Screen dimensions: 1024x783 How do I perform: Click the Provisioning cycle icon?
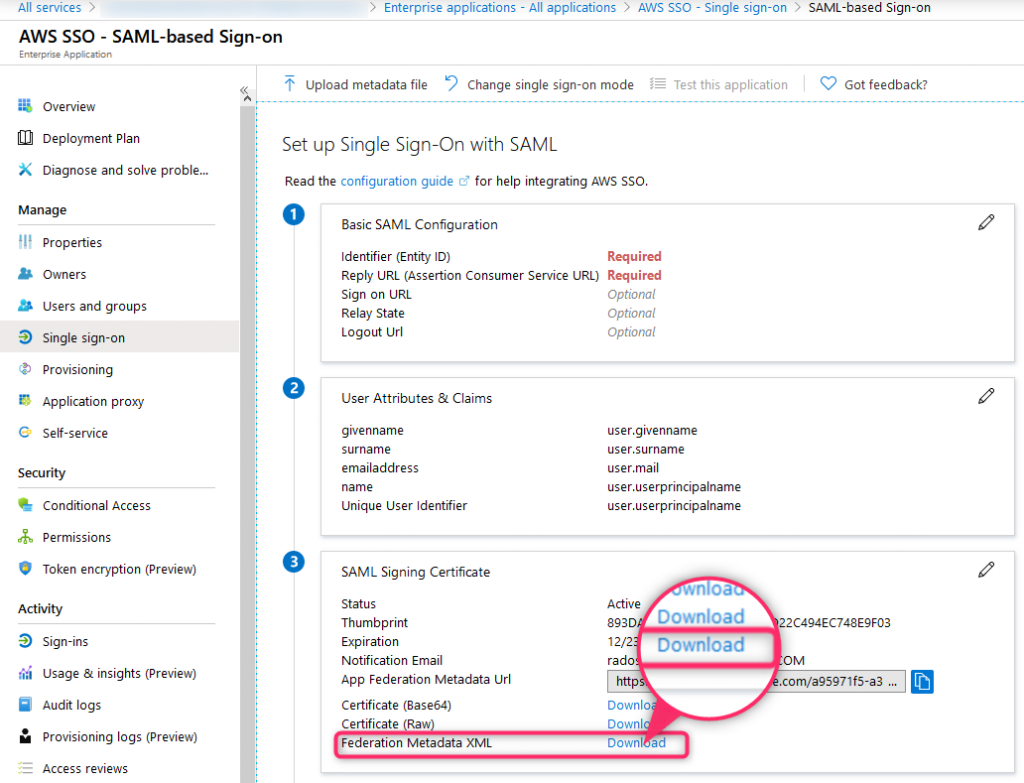click(25, 369)
